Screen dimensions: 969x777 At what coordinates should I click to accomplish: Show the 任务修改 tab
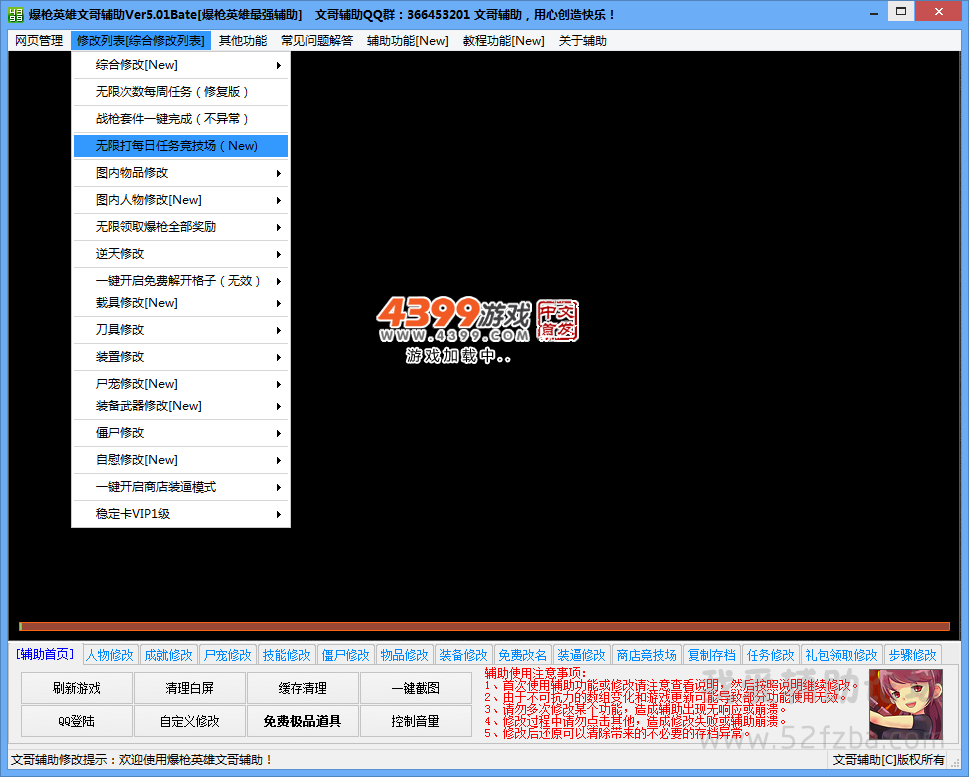pos(771,655)
